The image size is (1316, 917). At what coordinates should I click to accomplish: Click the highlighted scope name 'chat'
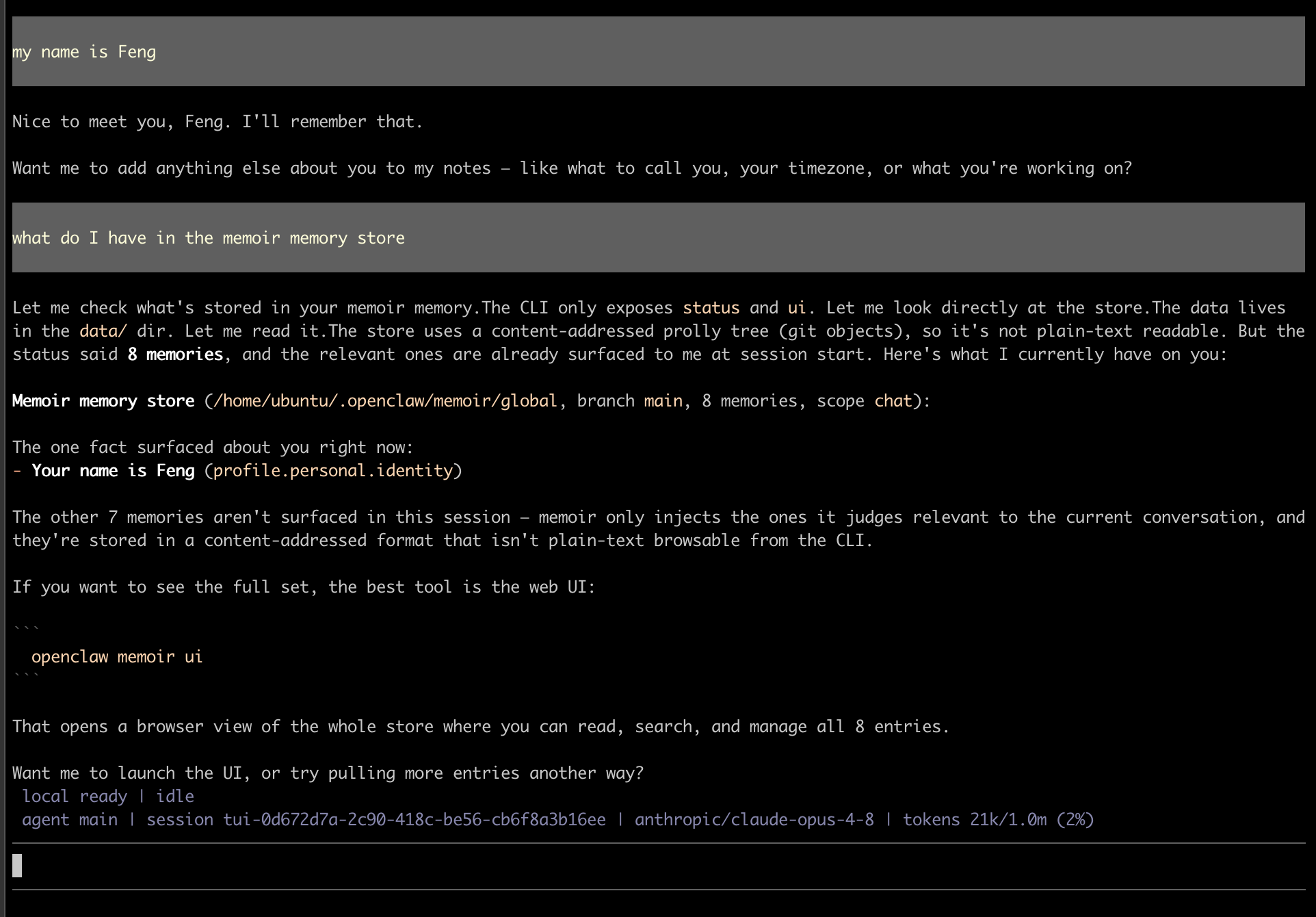tap(893, 401)
